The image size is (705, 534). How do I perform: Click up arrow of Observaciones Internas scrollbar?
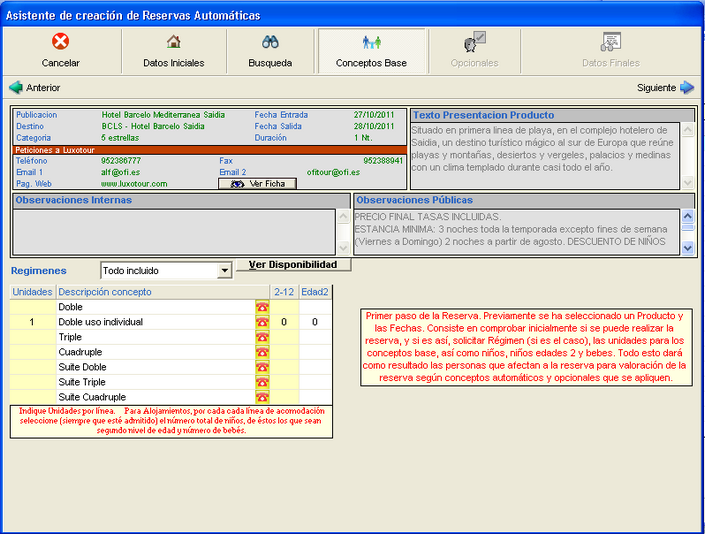[344, 217]
